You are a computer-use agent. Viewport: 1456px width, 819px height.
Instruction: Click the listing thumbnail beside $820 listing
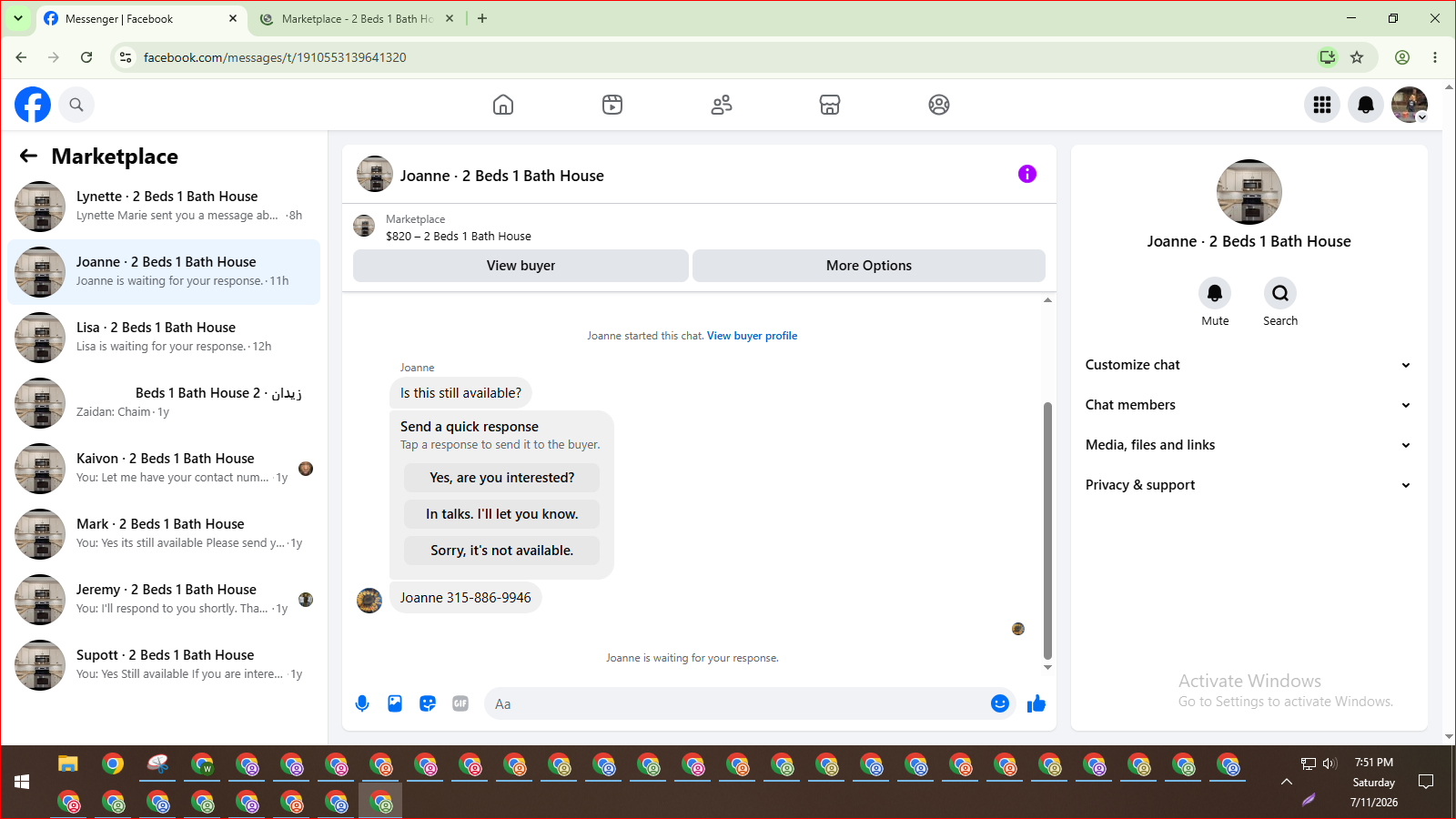coord(364,226)
